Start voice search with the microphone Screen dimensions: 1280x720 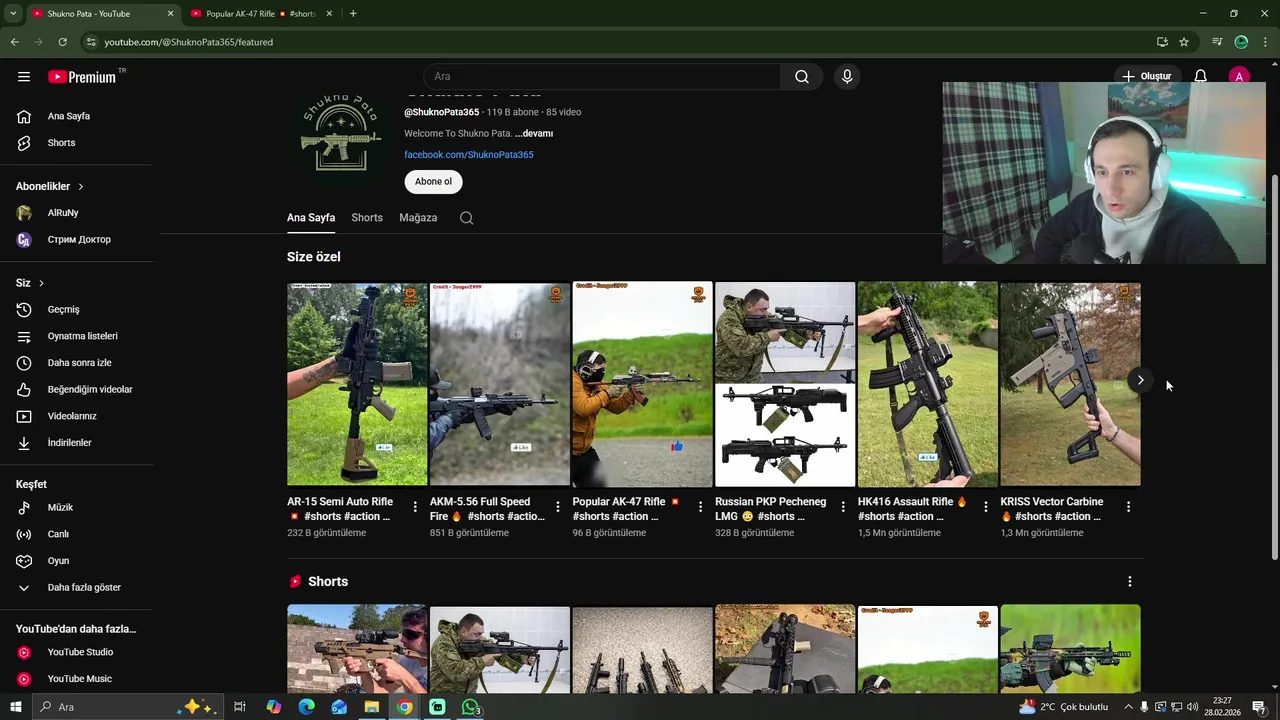(x=847, y=76)
